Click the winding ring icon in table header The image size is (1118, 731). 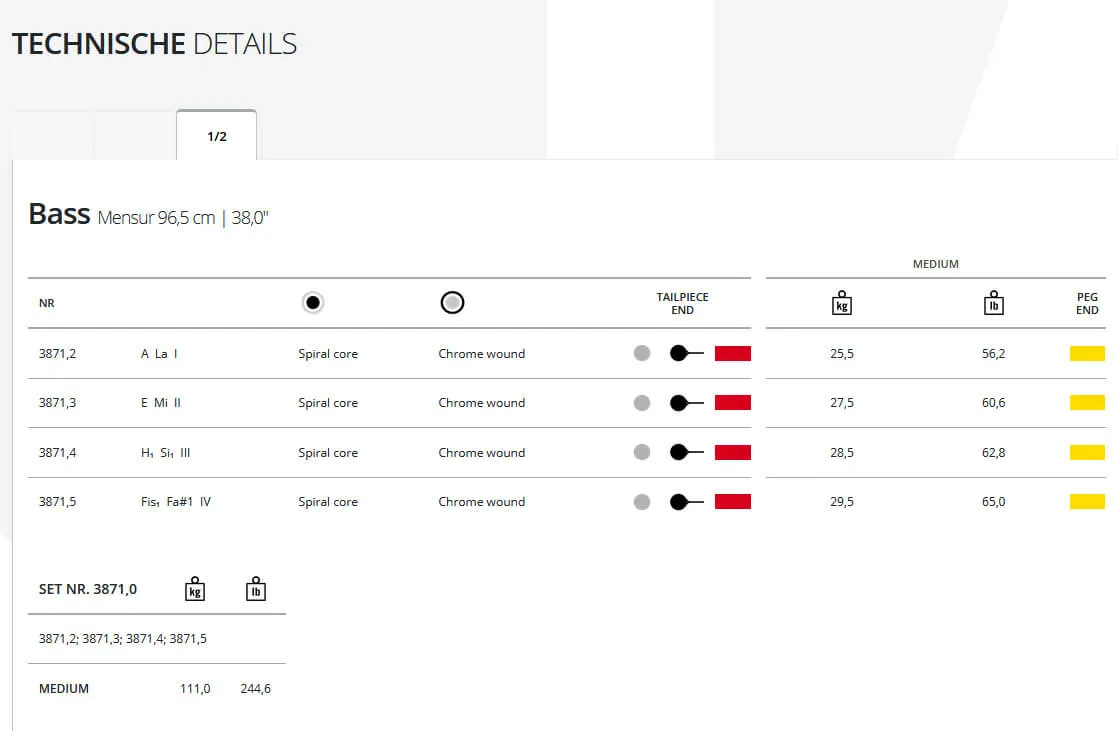pyautogui.click(x=452, y=303)
